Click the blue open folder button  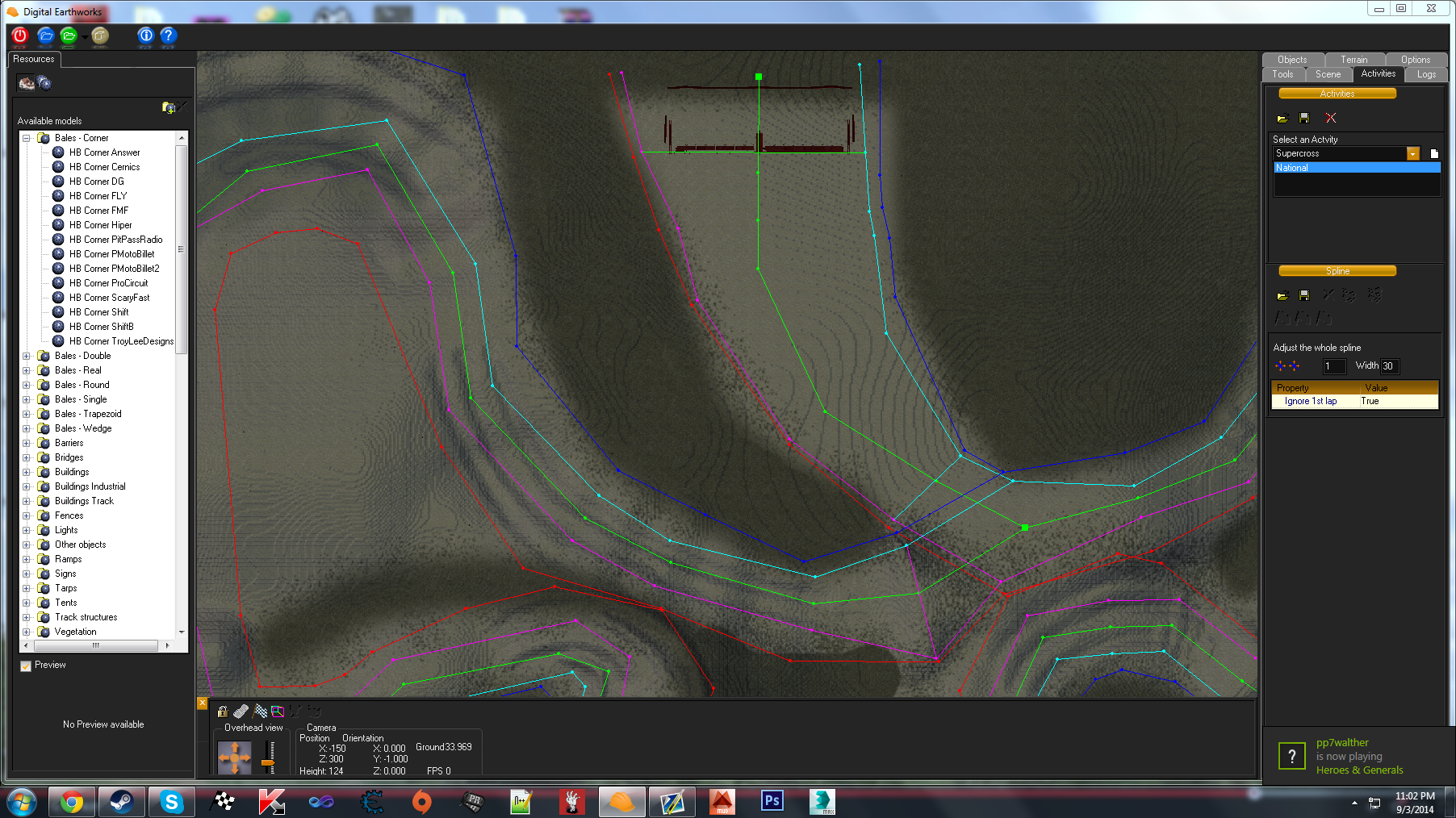pyautogui.click(x=46, y=35)
